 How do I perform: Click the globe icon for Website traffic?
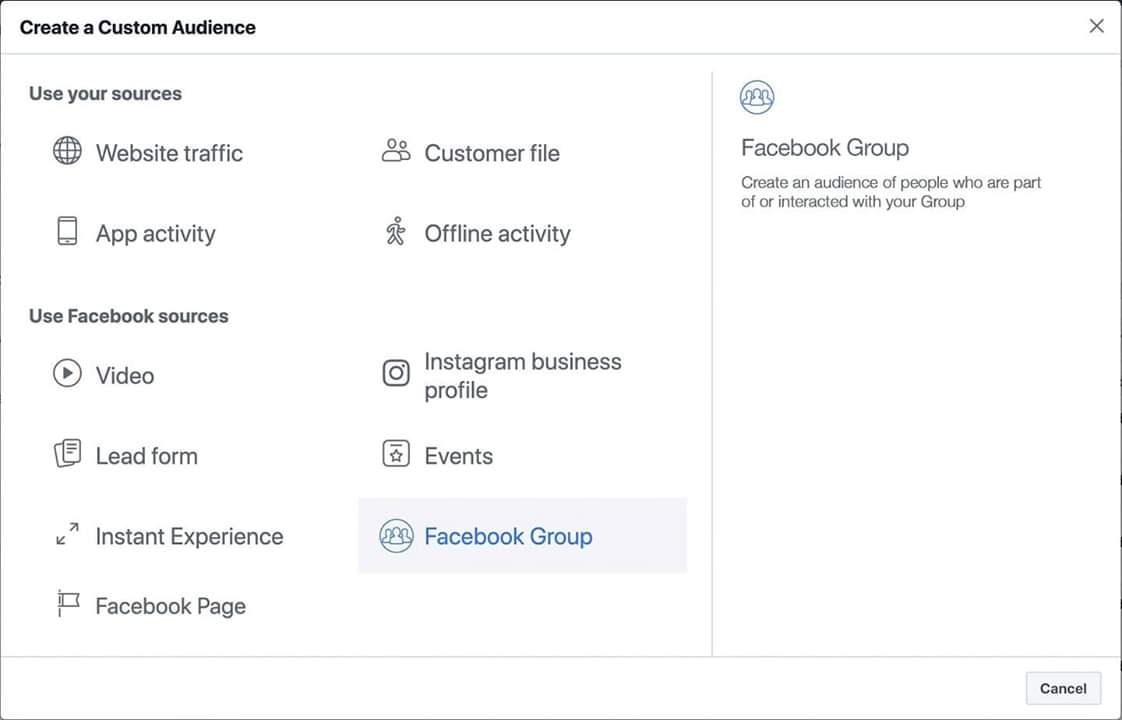(67, 150)
